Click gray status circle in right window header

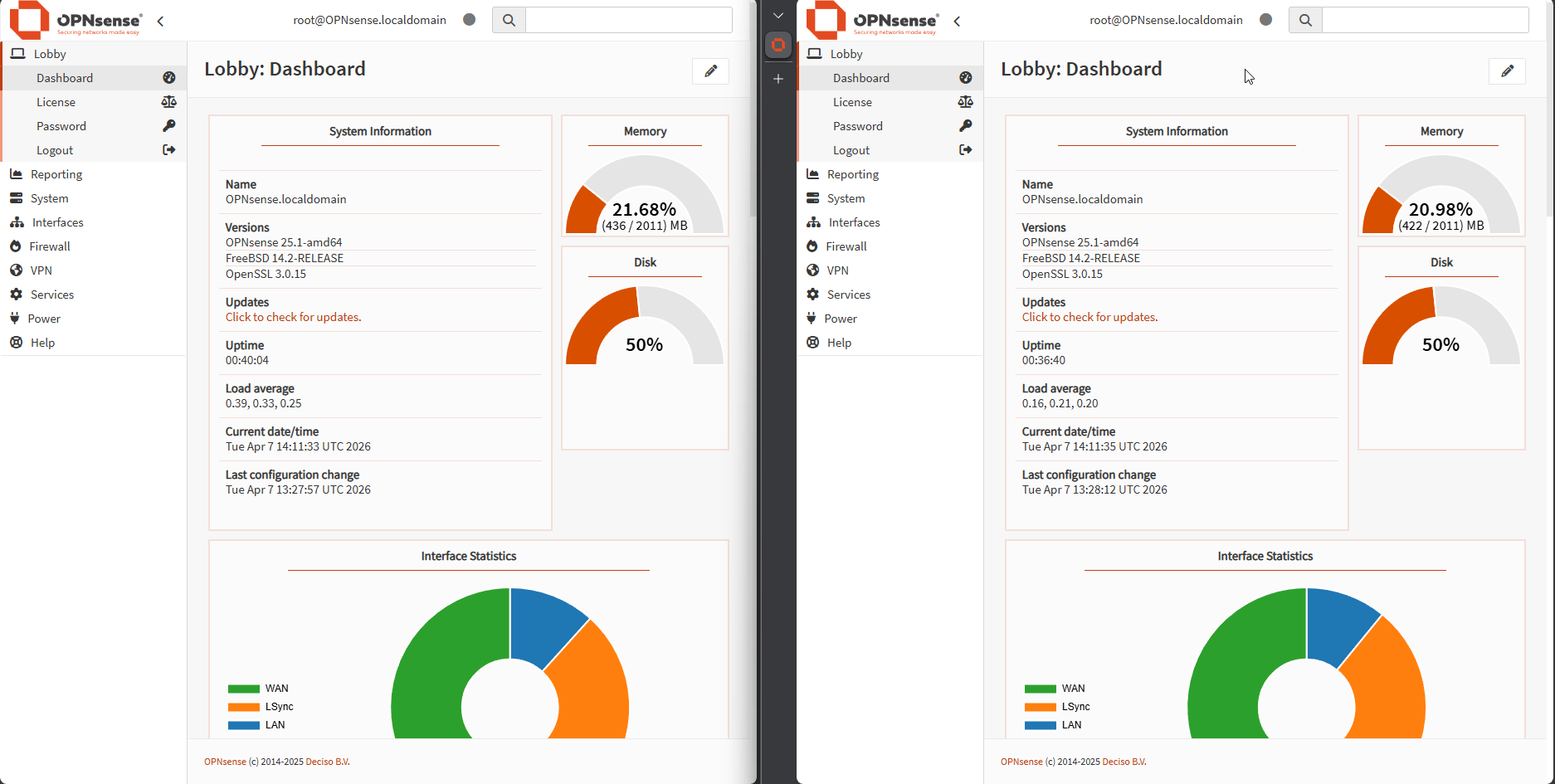pyautogui.click(x=1266, y=20)
